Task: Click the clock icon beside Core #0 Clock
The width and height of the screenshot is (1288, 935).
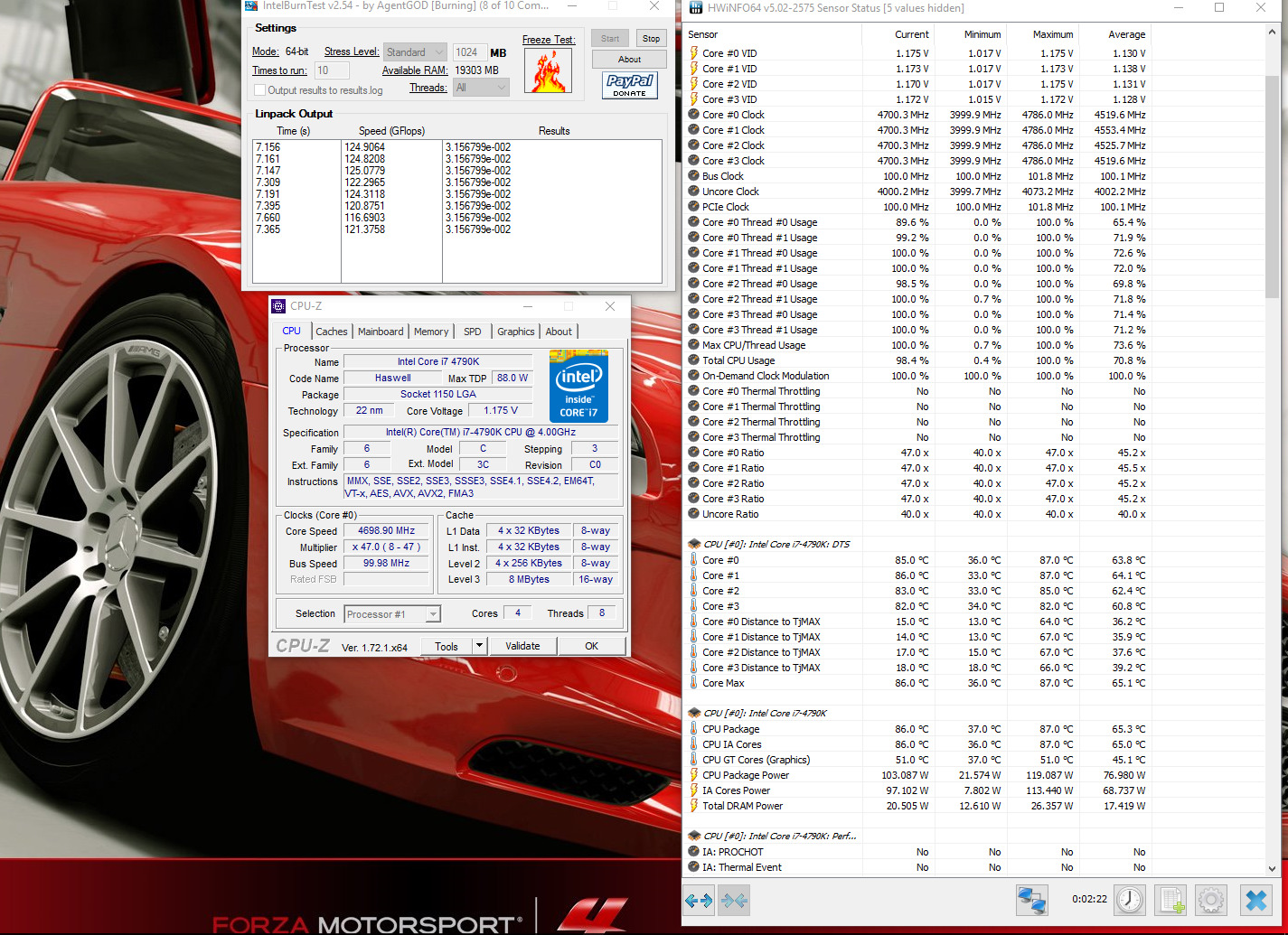Action: (693, 115)
